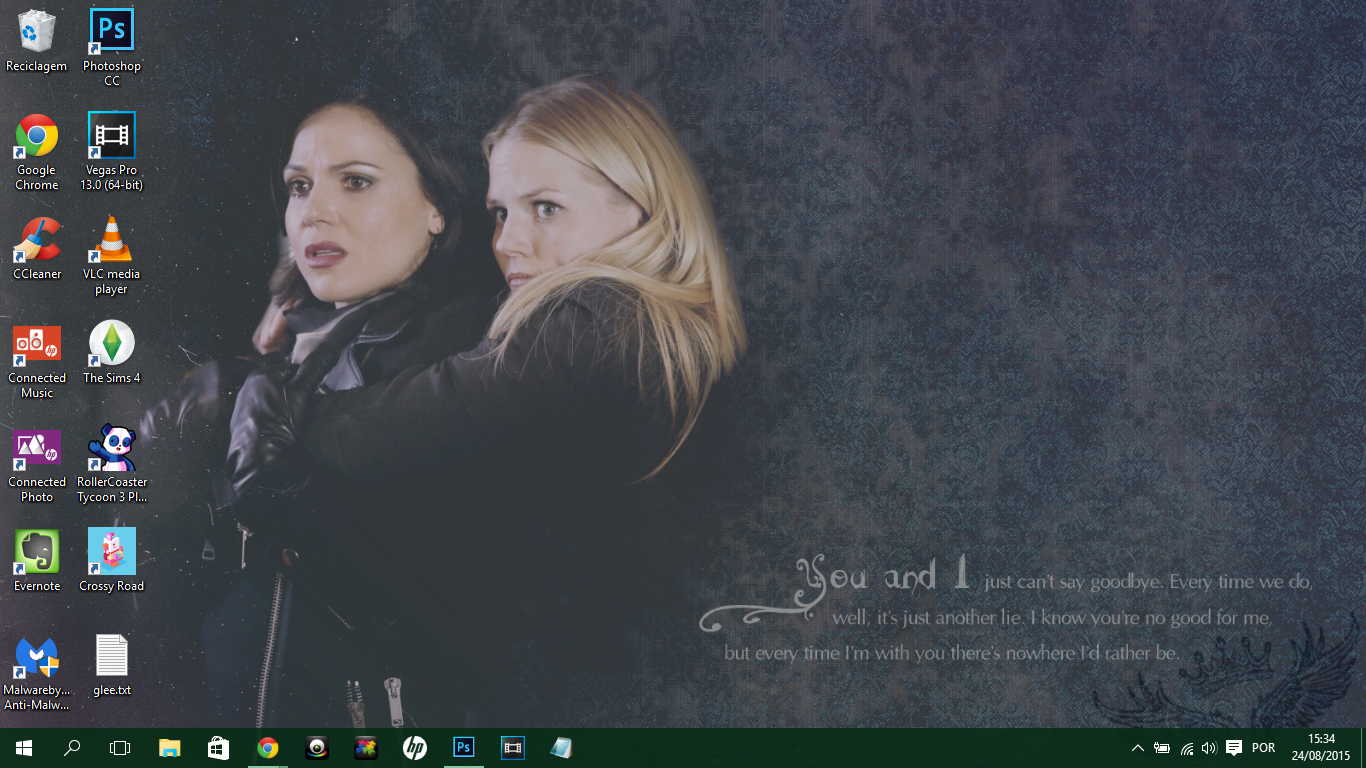1366x768 pixels.
Task: Open taskbar search with magnifier icon
Action: [72, 748]
